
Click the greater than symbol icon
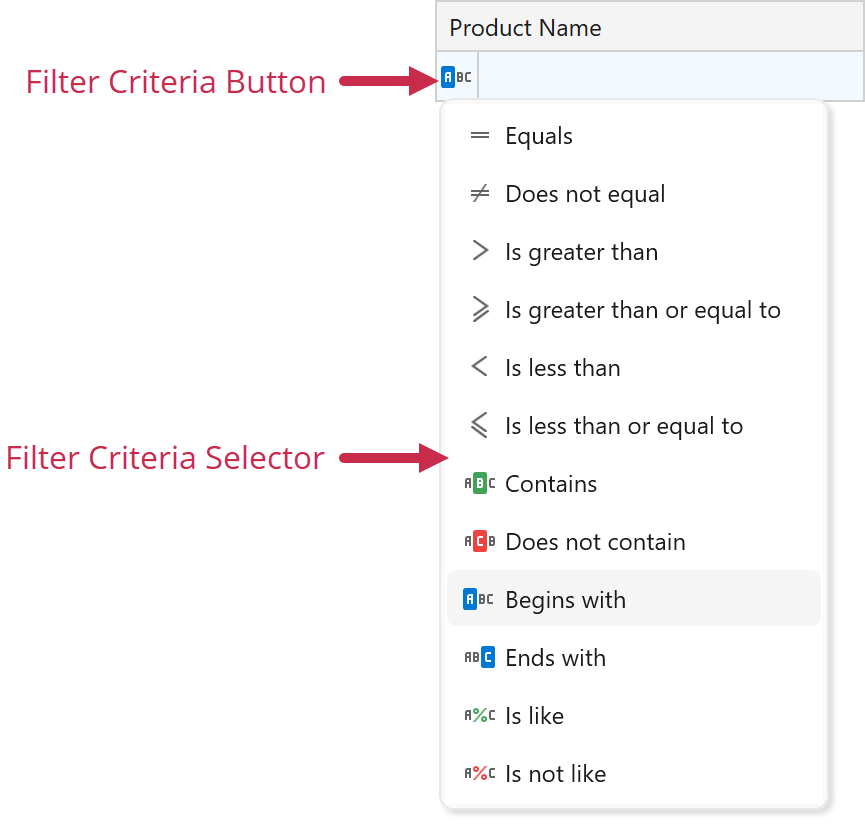[x=480, y=252]
